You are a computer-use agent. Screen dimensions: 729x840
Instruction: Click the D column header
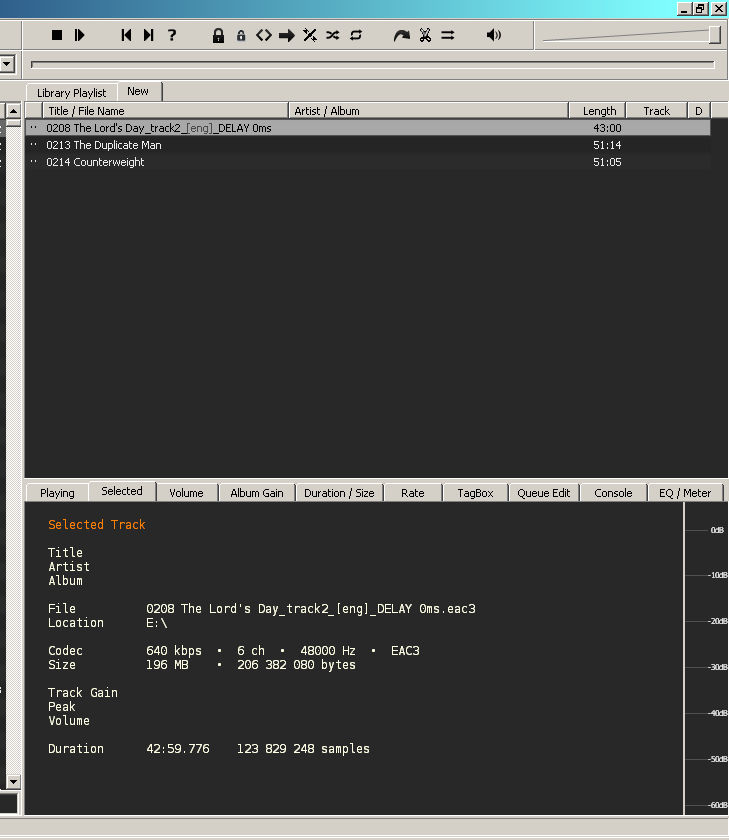click(x=698, y=111)
